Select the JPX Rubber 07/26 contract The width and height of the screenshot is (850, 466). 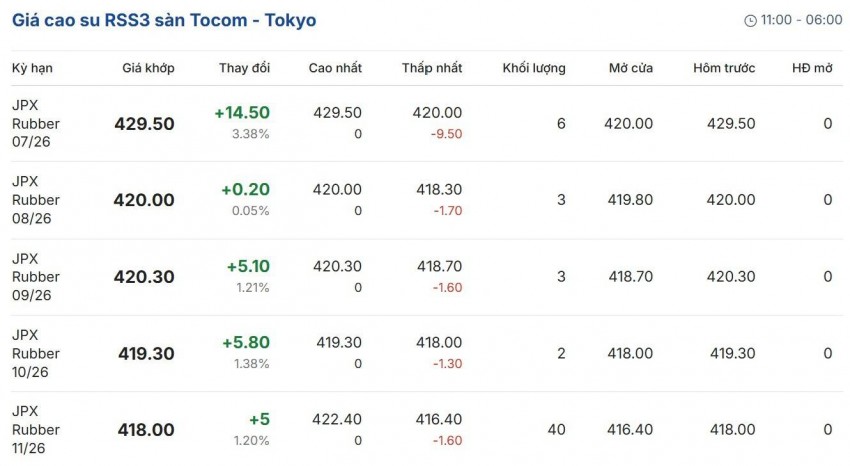(x=36, y=124)
